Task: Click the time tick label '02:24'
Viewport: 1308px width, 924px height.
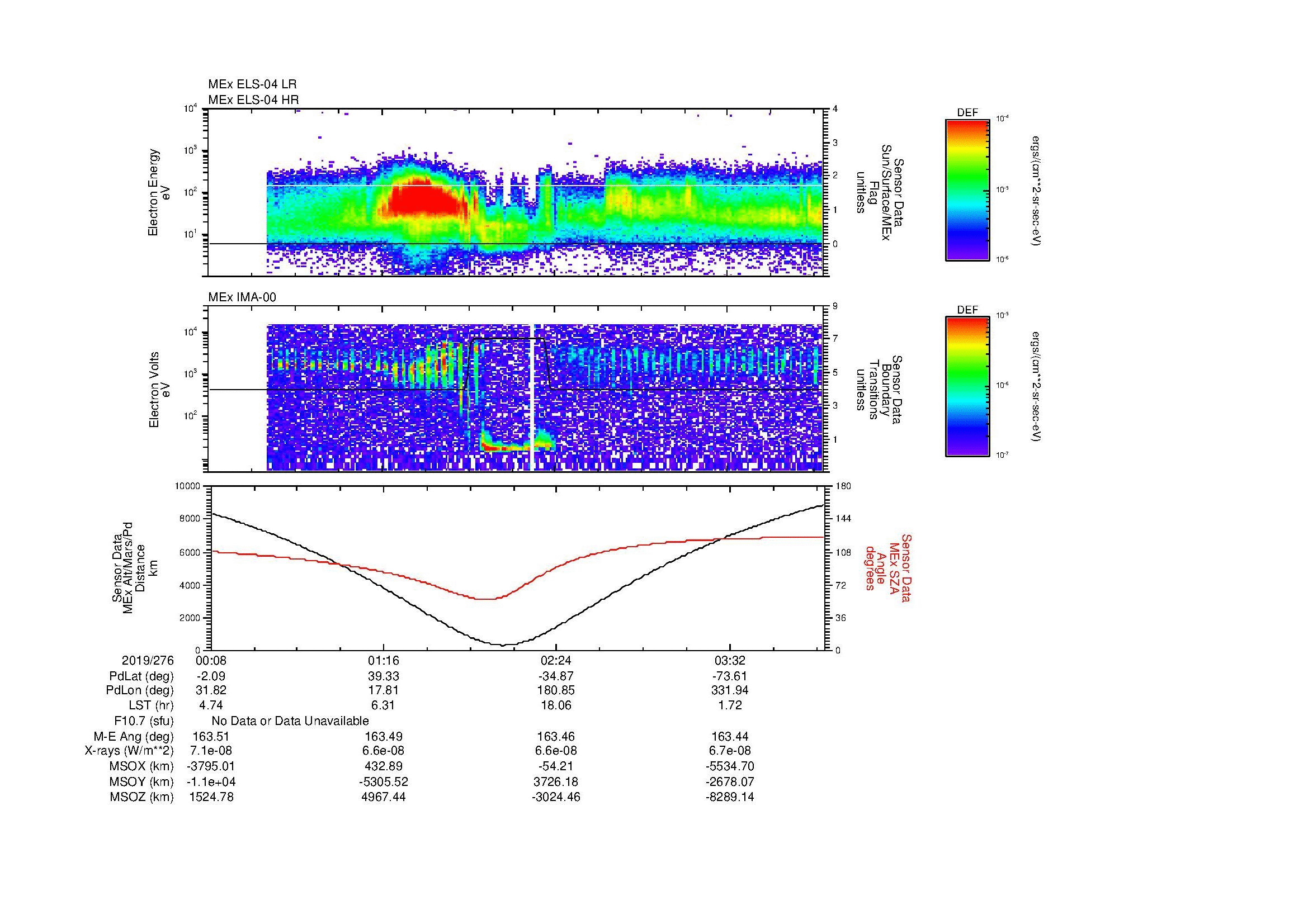Action: 556,660
